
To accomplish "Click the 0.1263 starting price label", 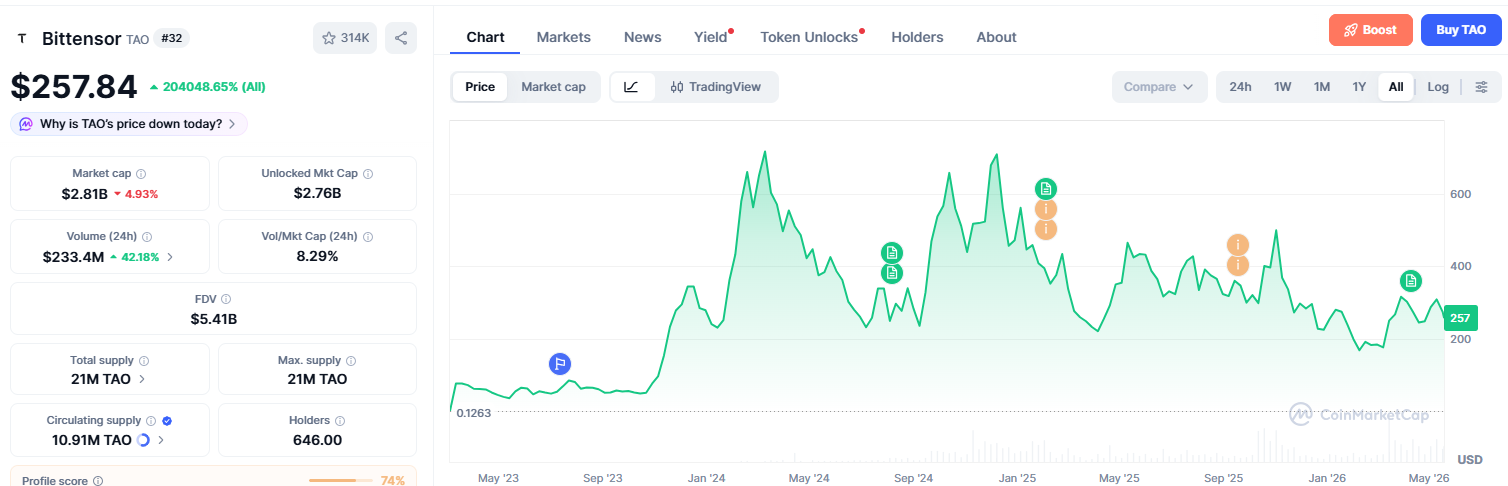I will coord(474,412).
